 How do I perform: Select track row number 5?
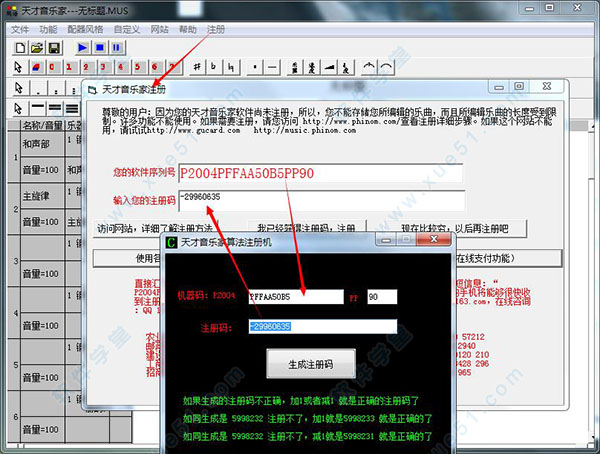click(x=15, y=365)
